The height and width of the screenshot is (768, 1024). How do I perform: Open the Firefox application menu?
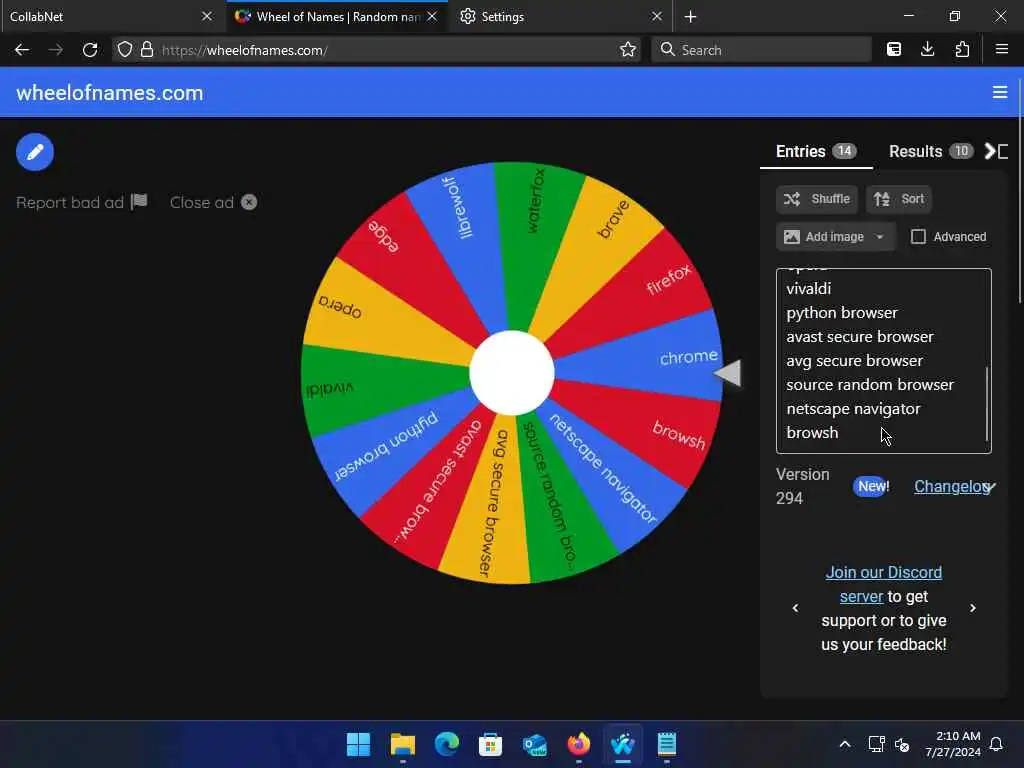pos(1002,50)
